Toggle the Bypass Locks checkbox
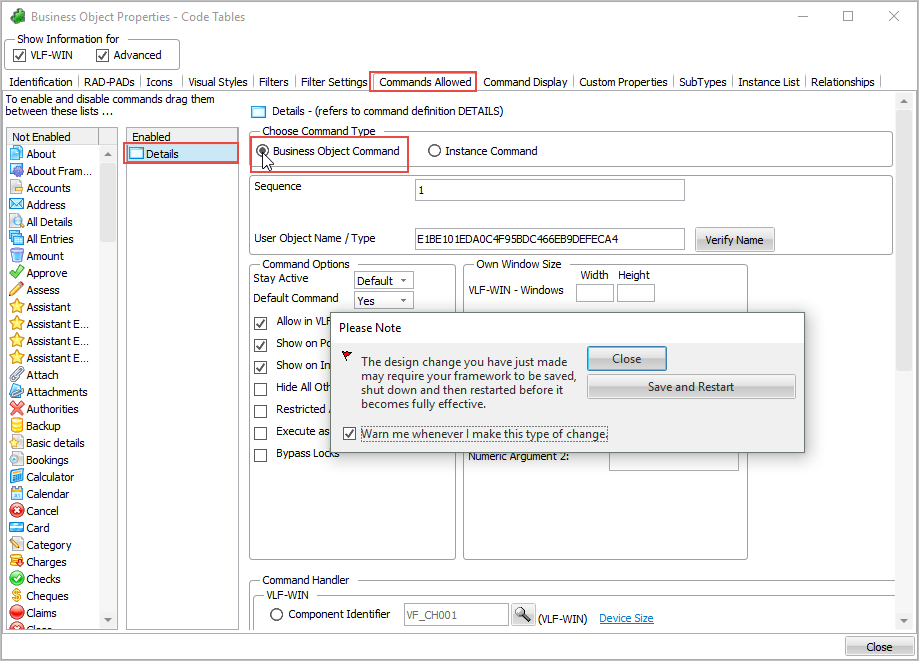The image size is (919, 661). point(261,455)
